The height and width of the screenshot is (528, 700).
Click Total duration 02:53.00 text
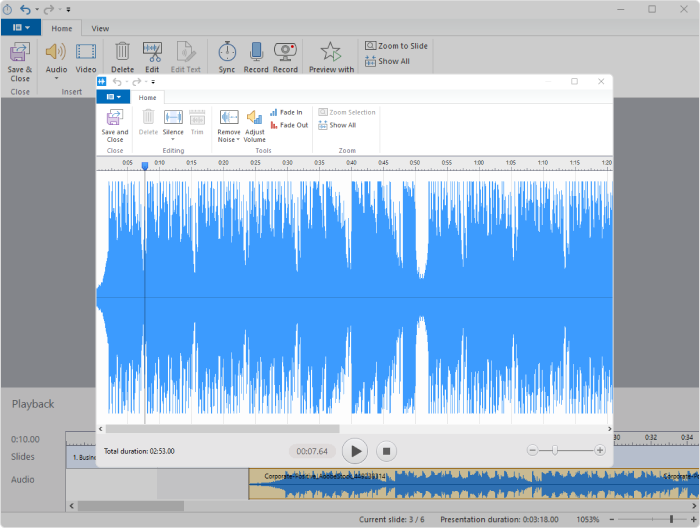(139, 451)
